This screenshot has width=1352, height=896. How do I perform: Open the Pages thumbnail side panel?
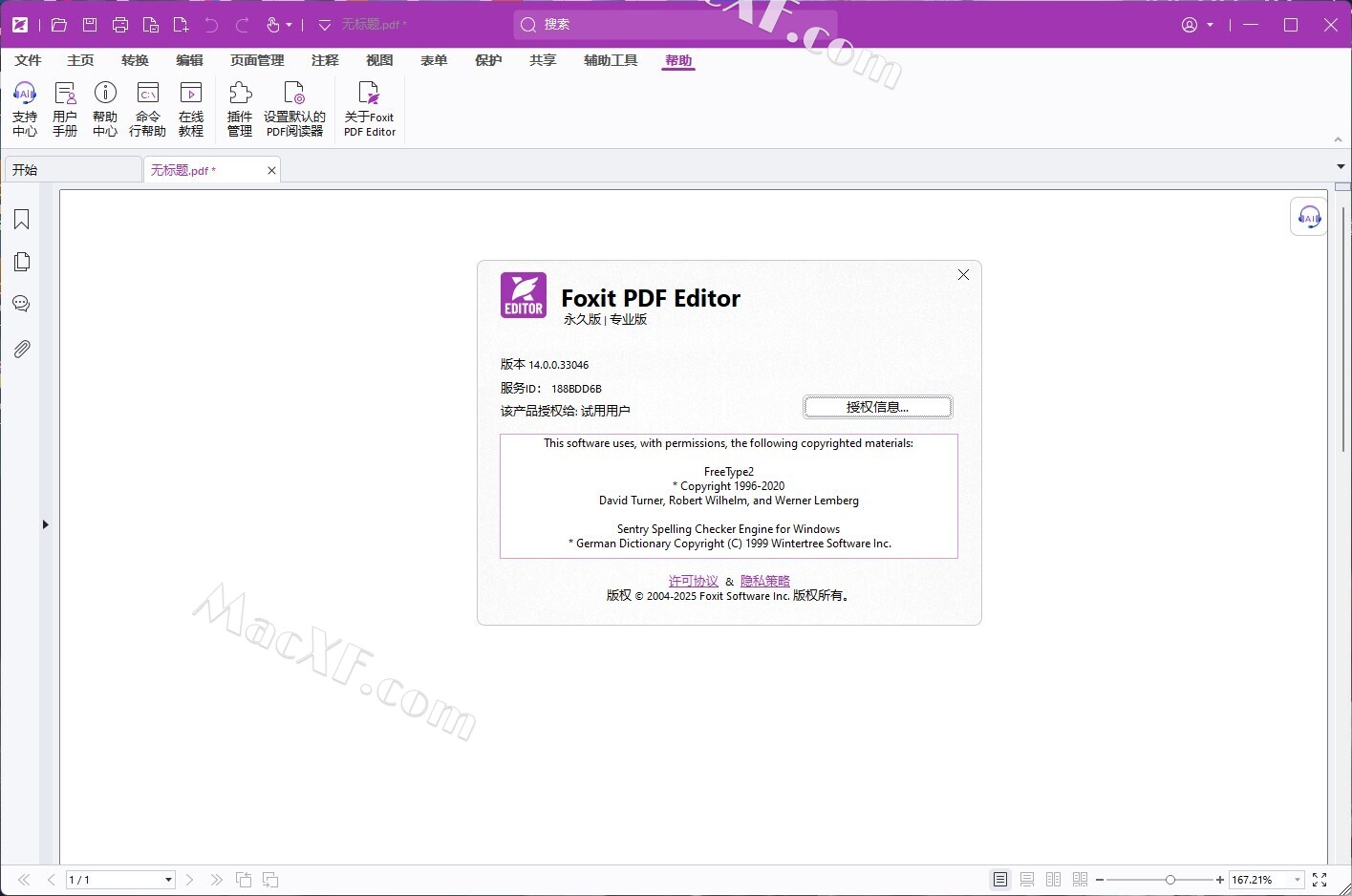[x=22, y=262]
